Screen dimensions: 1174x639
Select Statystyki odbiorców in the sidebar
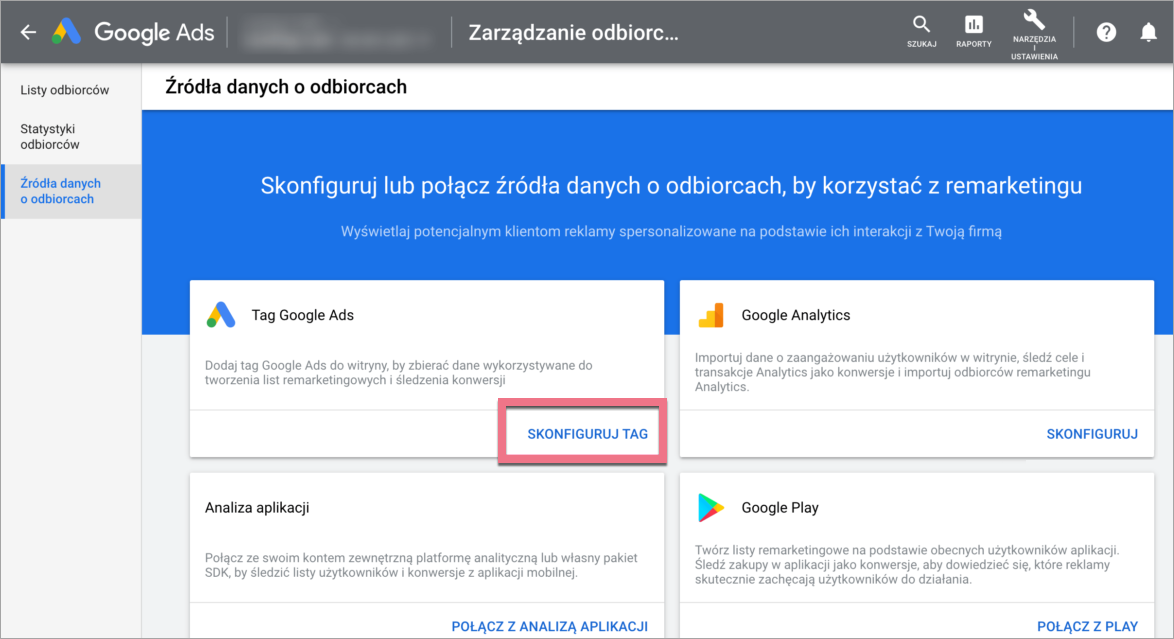(x=50, y=137)
